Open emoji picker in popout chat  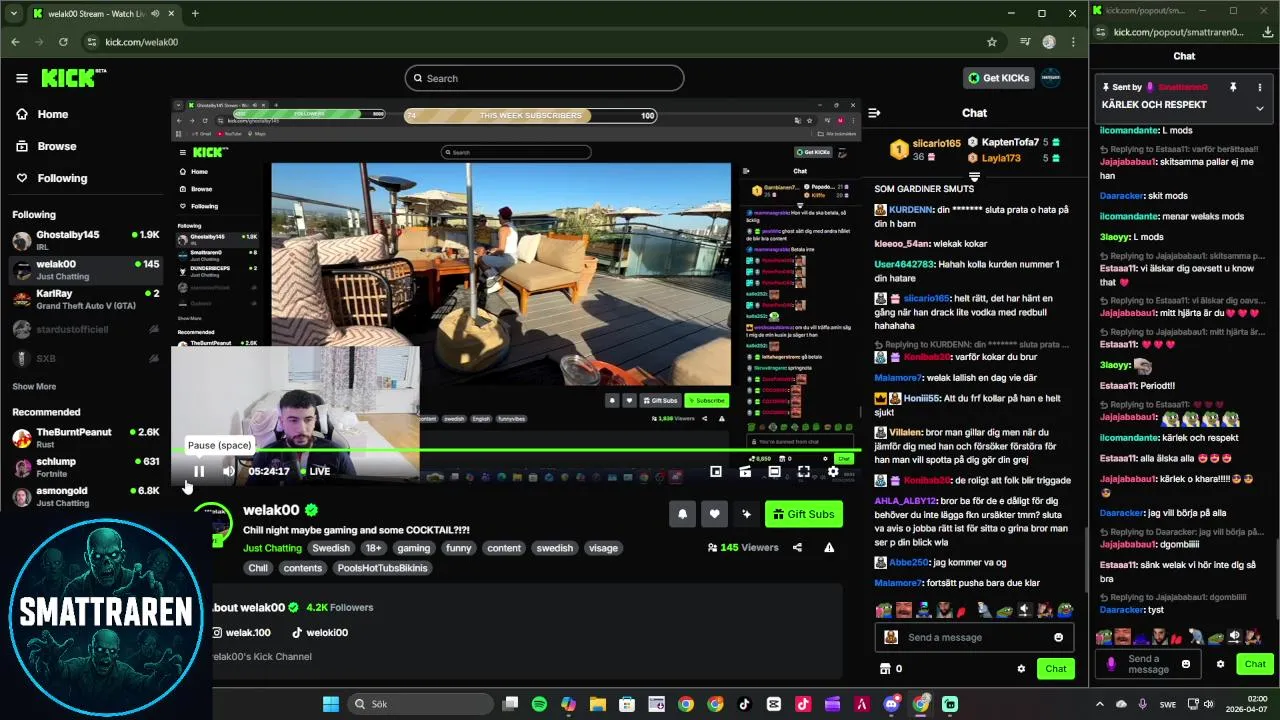1186,664
